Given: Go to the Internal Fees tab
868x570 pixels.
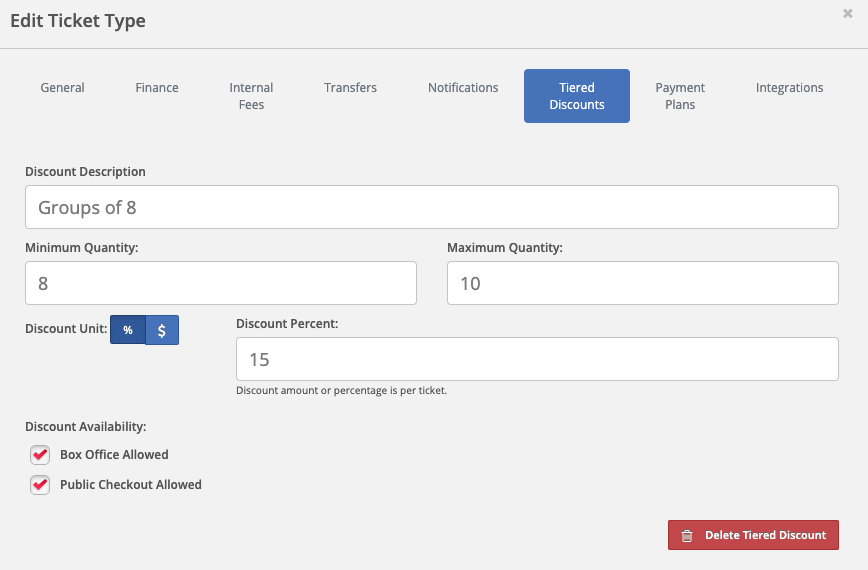Looking at the screenshot, I should coord(251,96).
